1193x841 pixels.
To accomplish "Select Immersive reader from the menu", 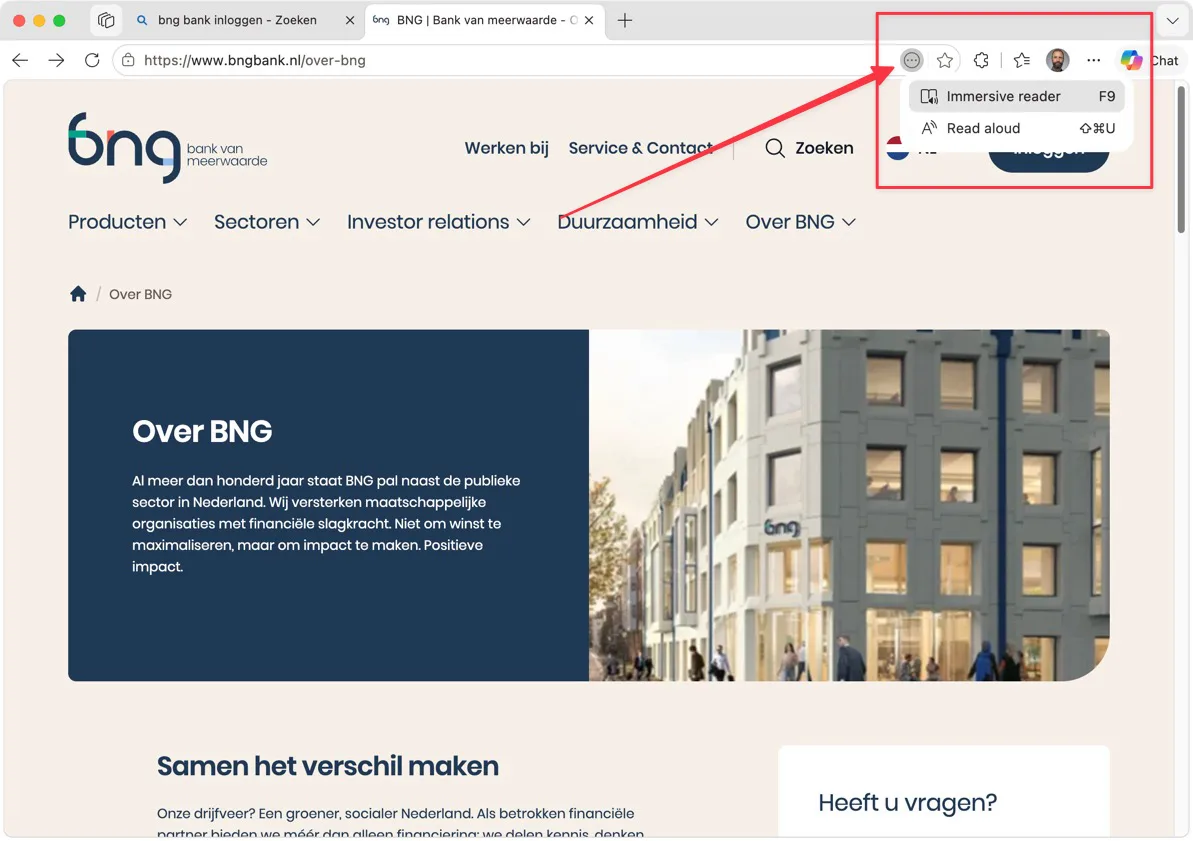I will point(1016,97).
